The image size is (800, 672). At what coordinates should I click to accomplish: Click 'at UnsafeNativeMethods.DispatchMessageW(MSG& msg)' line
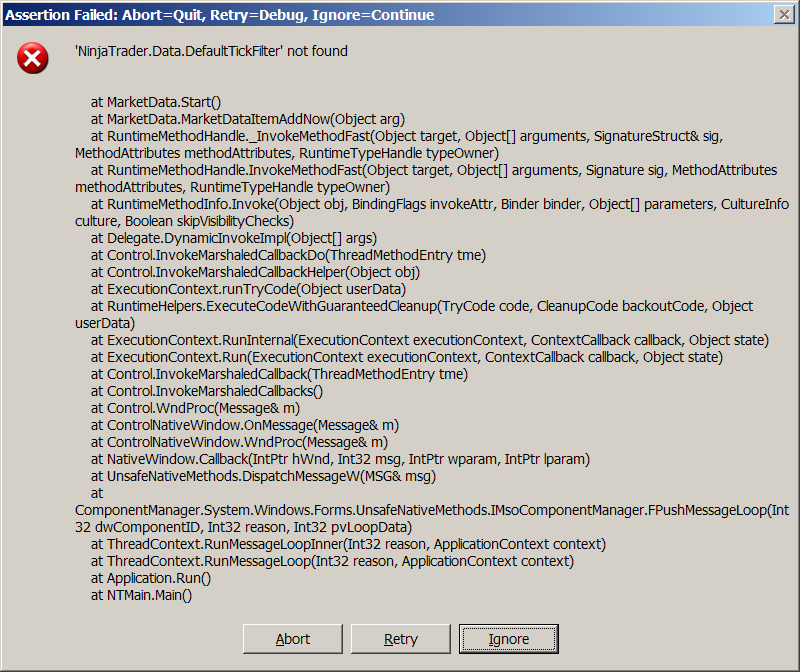coord(263,476)
